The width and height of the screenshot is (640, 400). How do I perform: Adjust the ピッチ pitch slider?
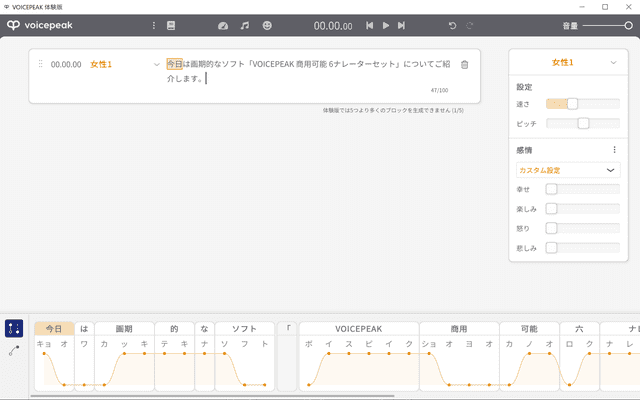pyautogui.click(x=582, y=123)
